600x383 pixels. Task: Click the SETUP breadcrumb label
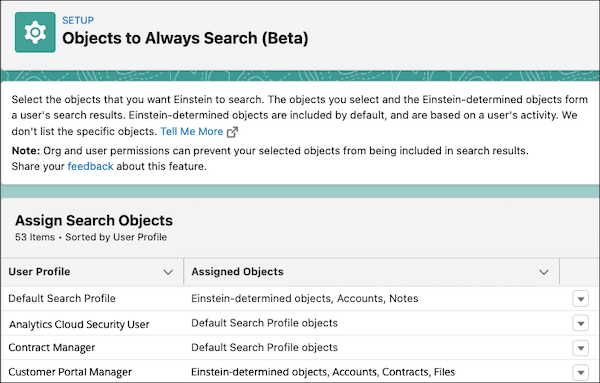coord(78,20)
